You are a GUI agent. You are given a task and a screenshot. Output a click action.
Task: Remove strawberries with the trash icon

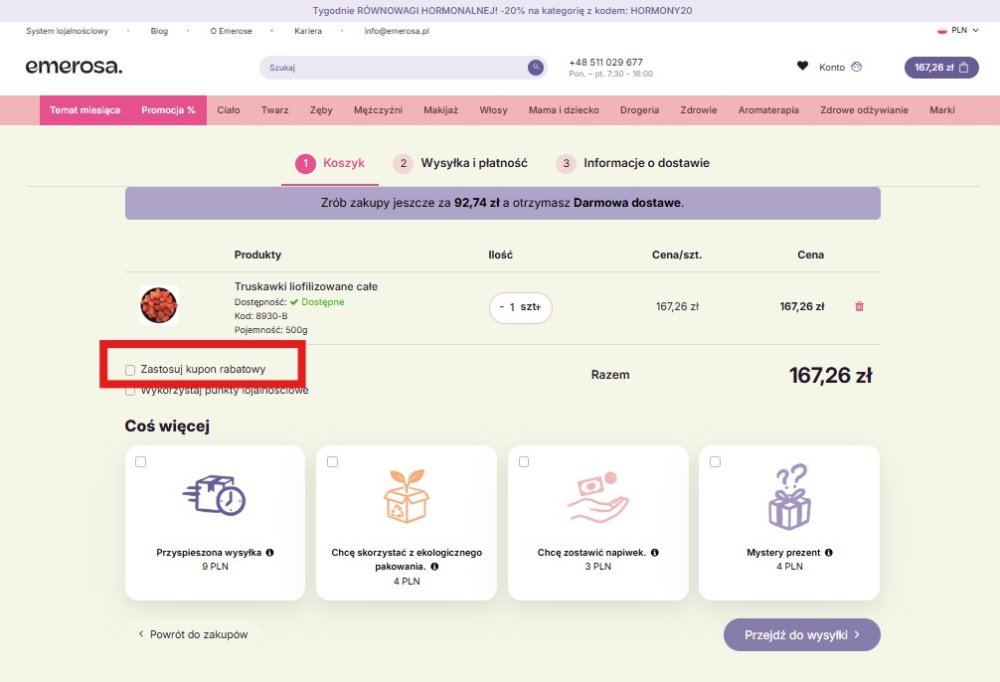[x=859, y=307]
